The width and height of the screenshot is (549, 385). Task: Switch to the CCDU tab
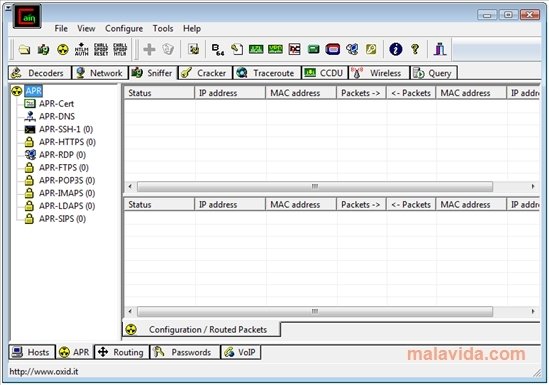point(325,73)
